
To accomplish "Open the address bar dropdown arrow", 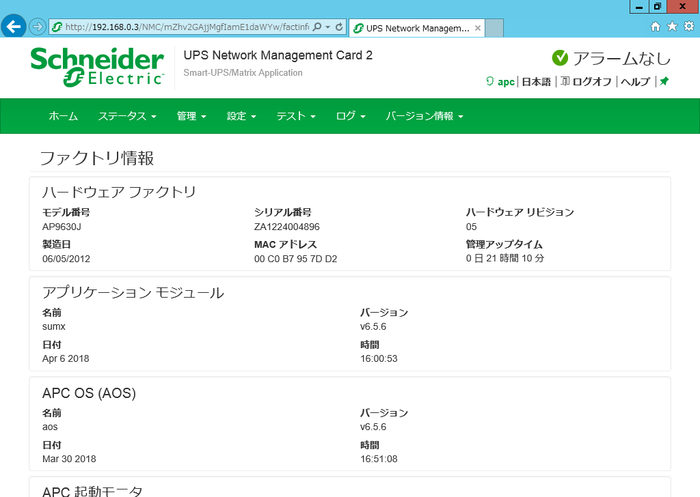I will click(328, 27).
